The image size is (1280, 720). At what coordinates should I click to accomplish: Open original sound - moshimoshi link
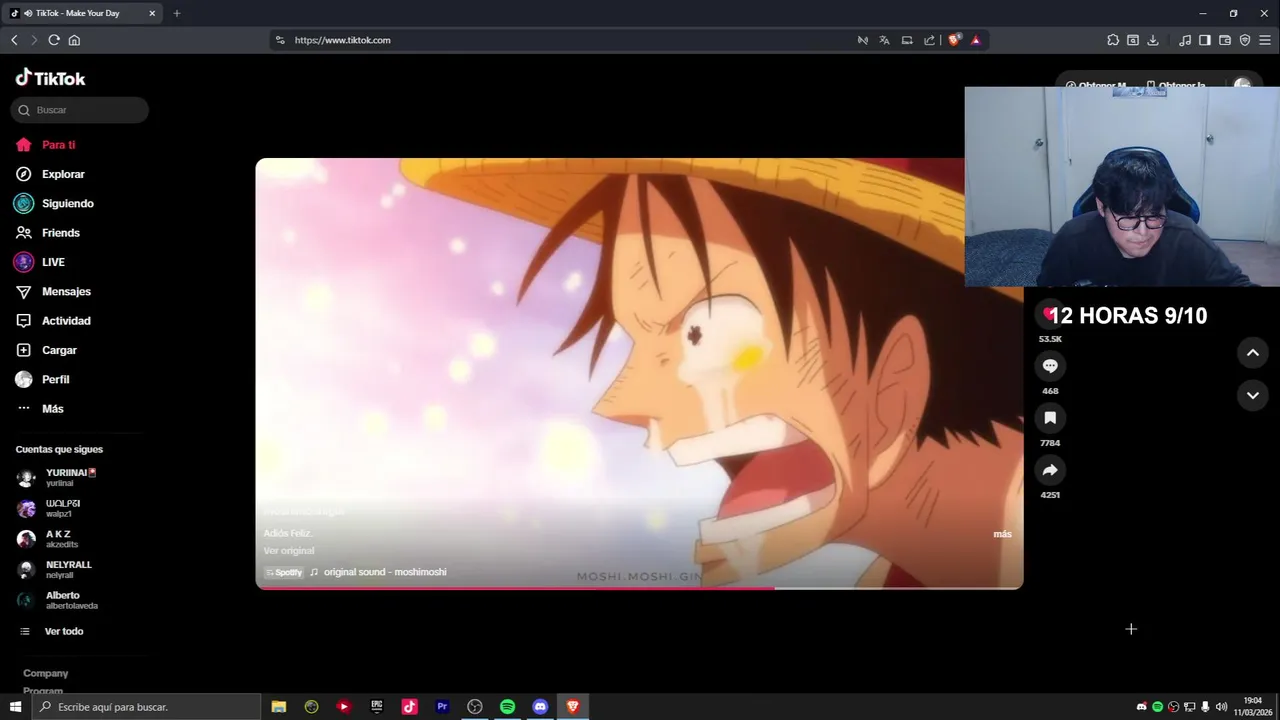point(378,572)
